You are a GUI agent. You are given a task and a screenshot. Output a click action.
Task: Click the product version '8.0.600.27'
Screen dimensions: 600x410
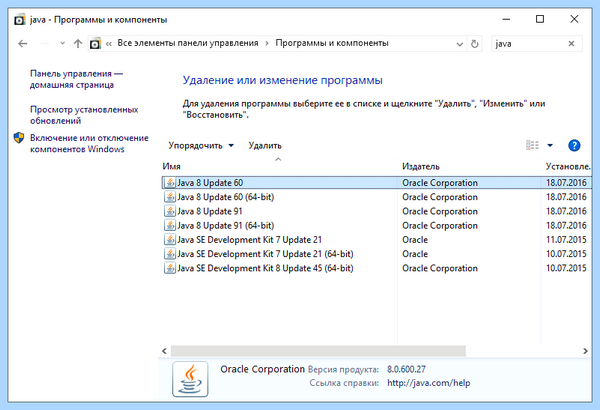(x=406, y=369)
